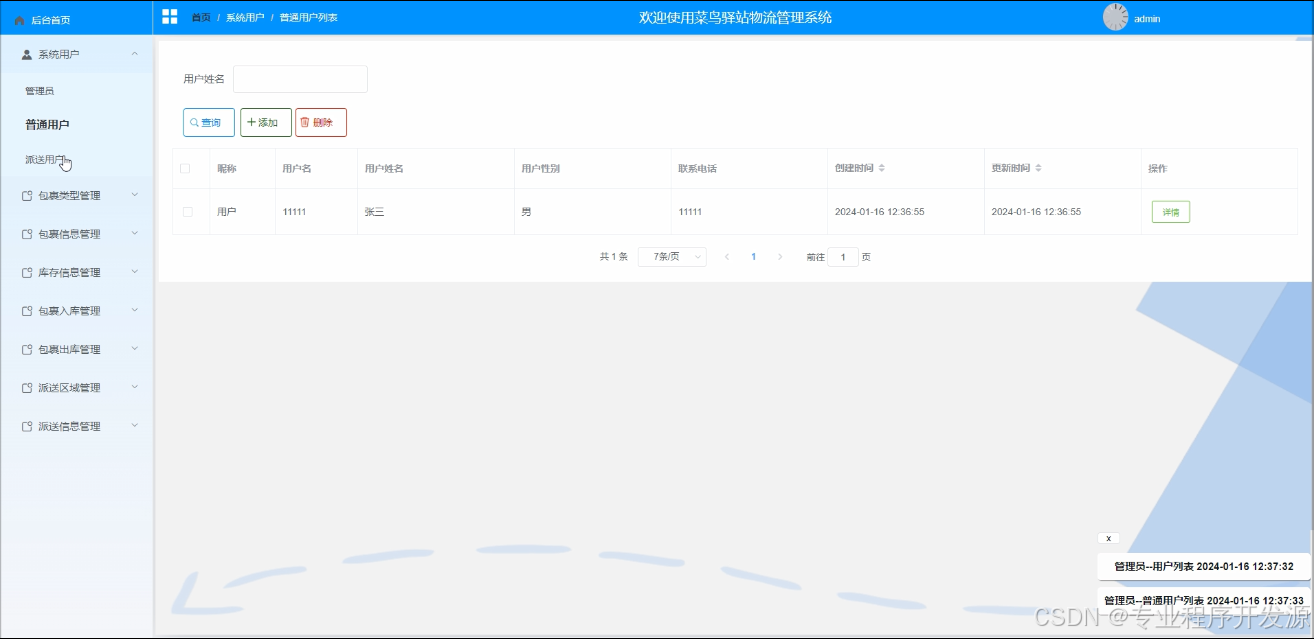1314x639 pixels.
Task: Focus the 用户姓名 search input
Action: (300, 79)
